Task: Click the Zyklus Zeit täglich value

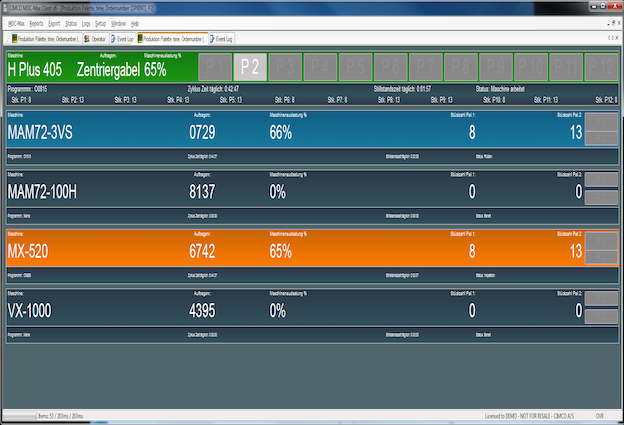Action: (x=213, y=89)
